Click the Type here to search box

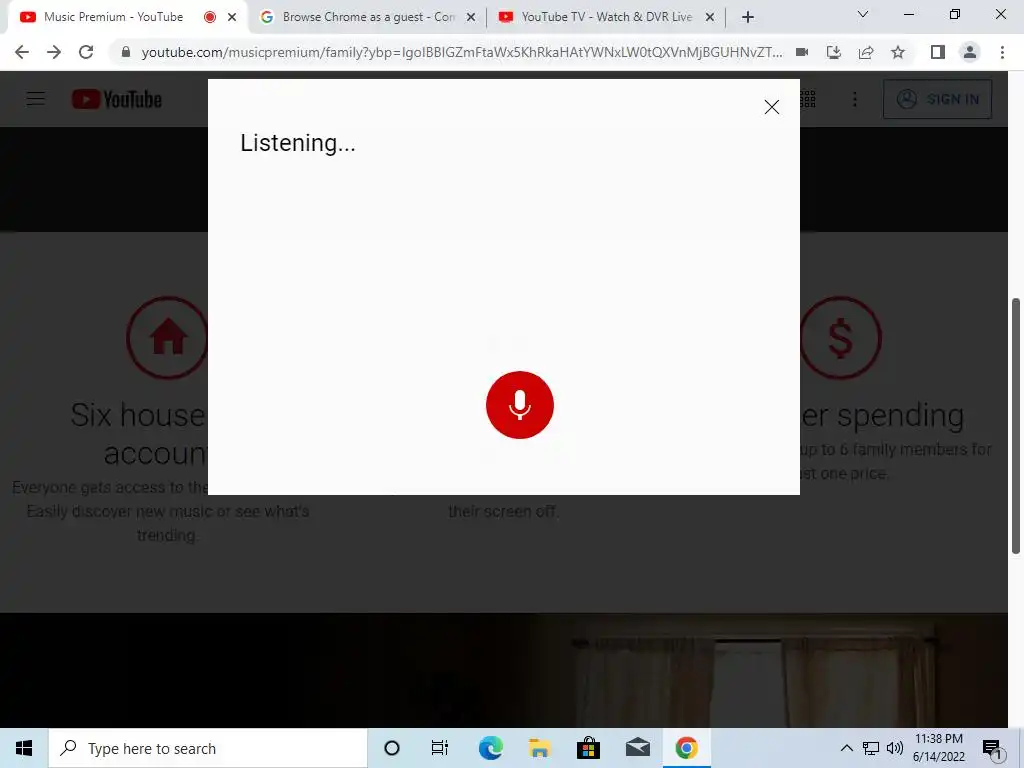click(x=208, y=748)
